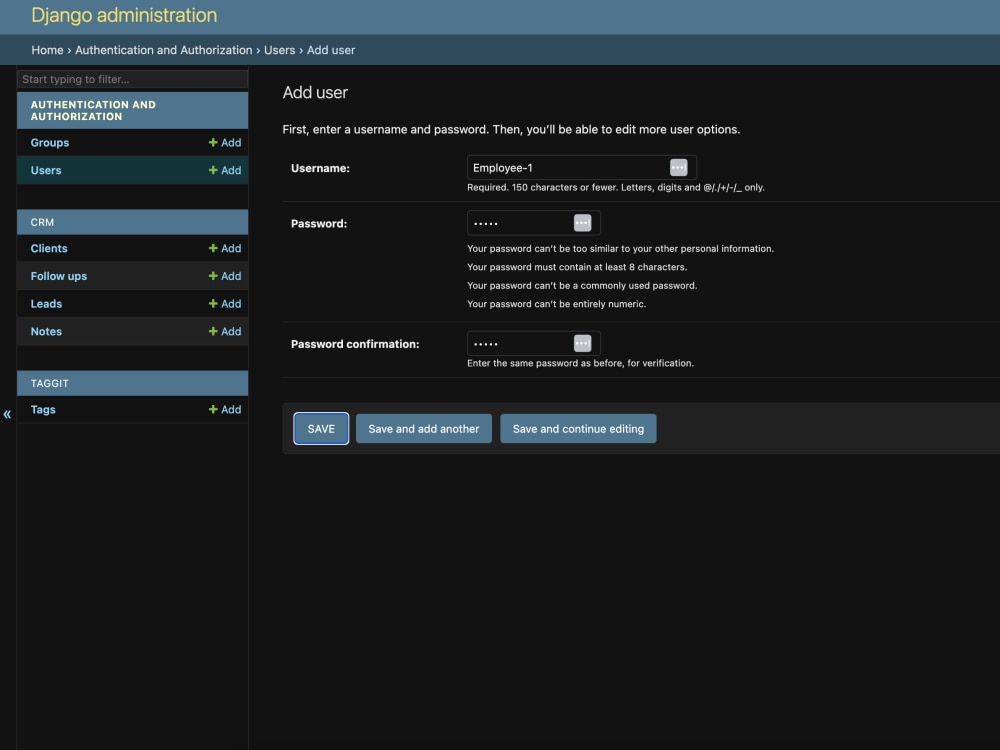
Task: Focus the Password confirmation input field
Action: click(x=534, y=343)
